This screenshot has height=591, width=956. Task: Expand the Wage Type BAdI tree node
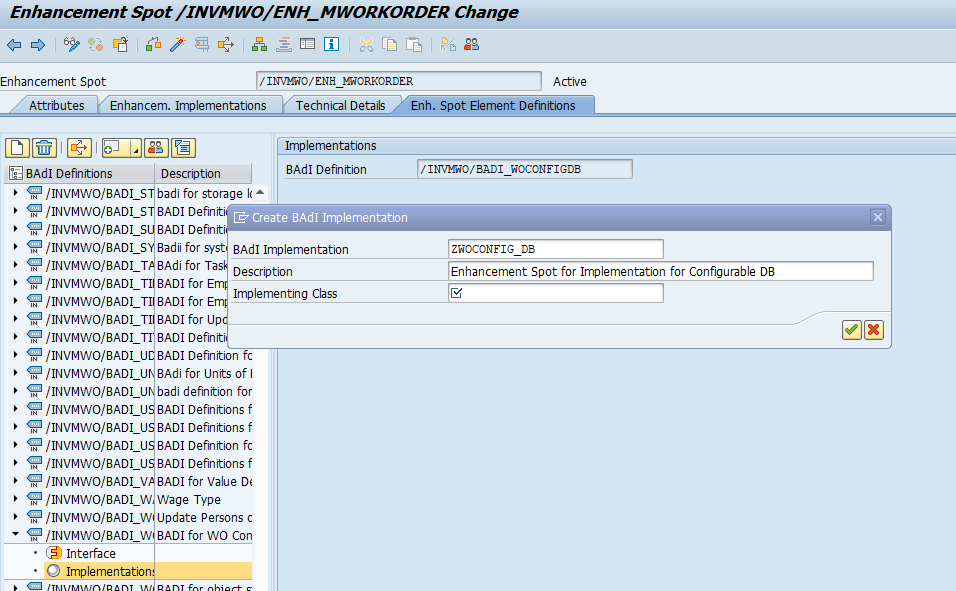coord(15,499)
